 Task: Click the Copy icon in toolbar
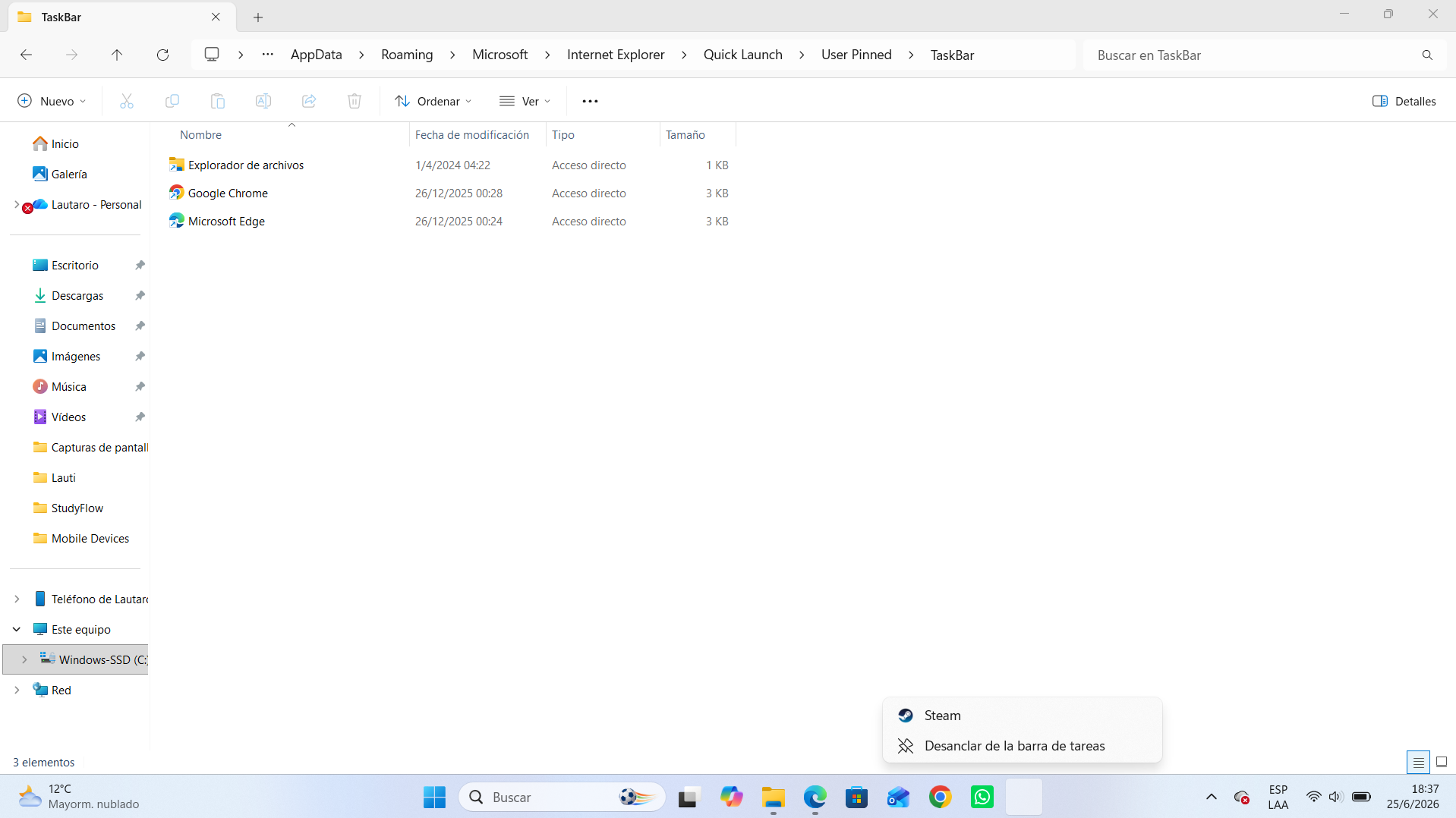coord(172,101)
